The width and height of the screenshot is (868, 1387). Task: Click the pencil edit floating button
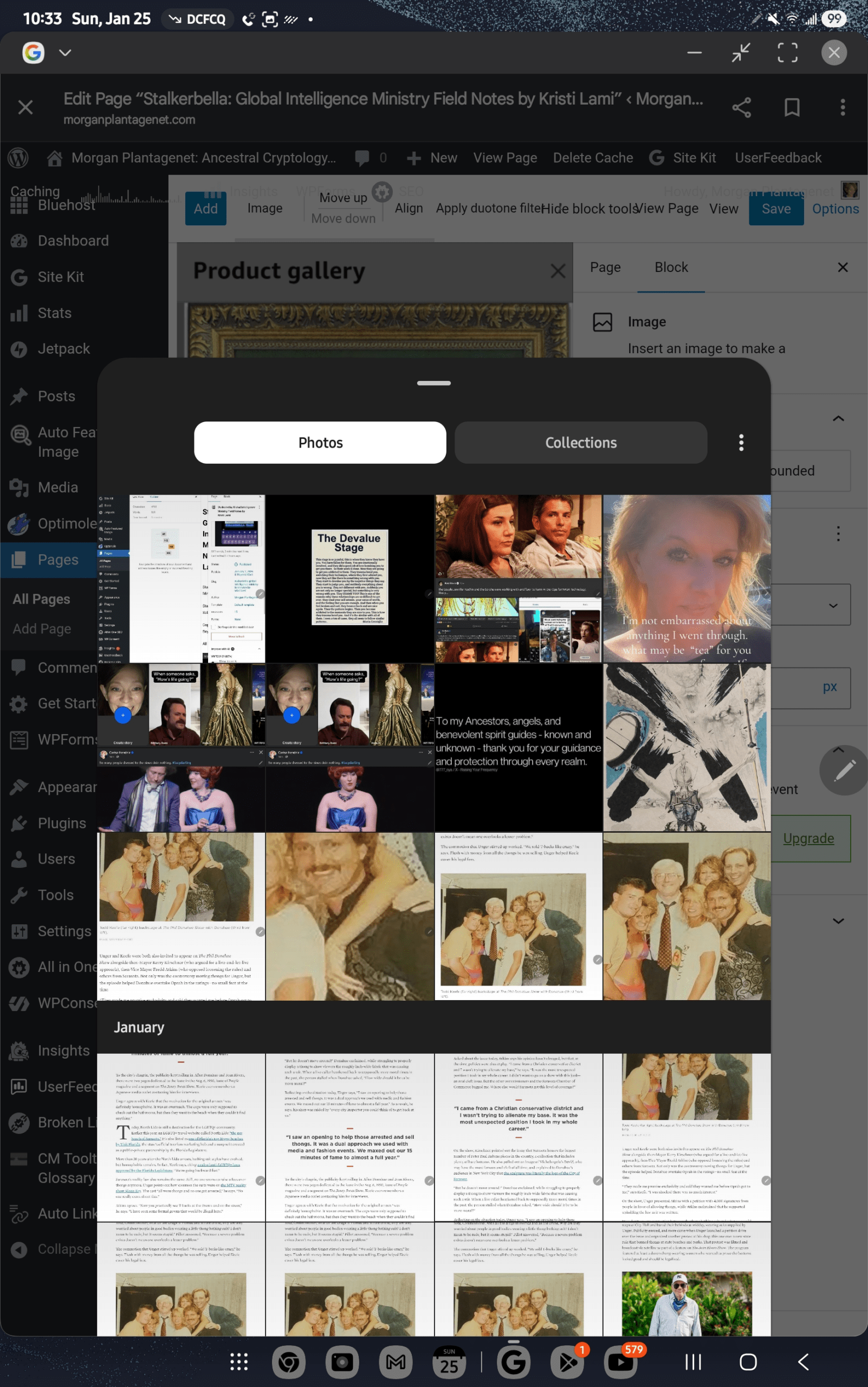(x=843, y=770)
